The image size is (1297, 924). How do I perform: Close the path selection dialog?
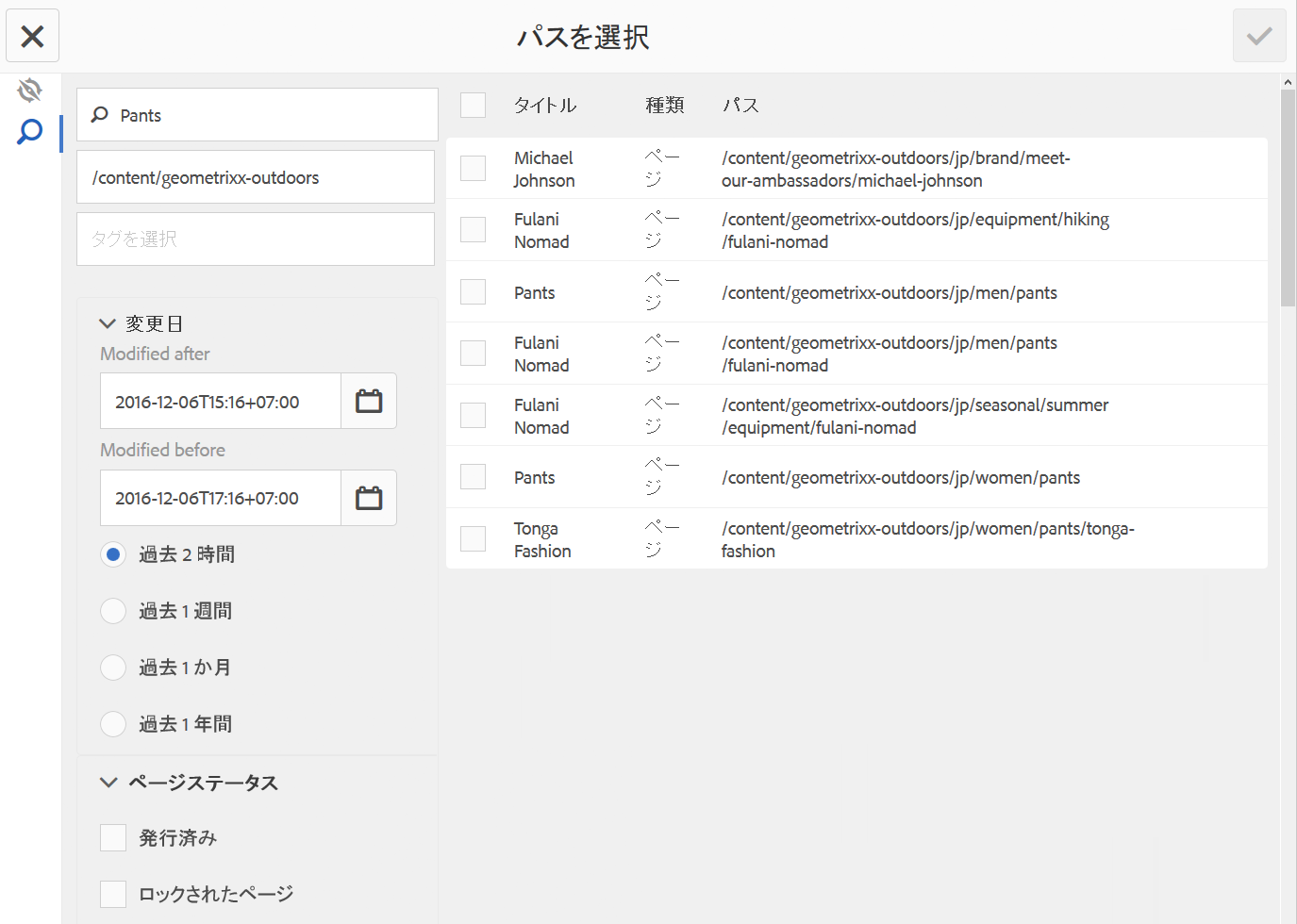click(x=33, y=36)
